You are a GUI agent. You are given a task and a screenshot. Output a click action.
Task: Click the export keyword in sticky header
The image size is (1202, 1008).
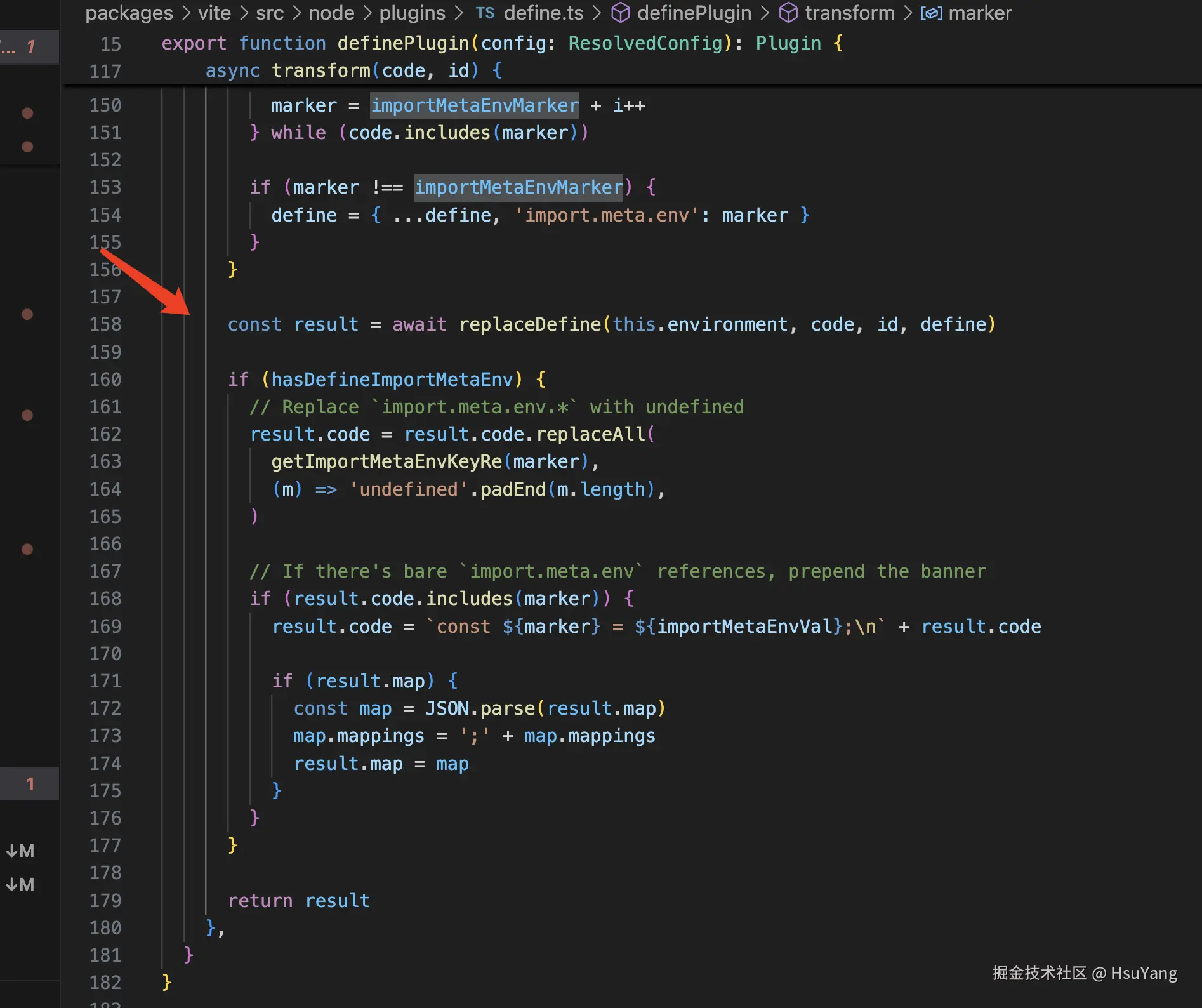coord(194,43)
